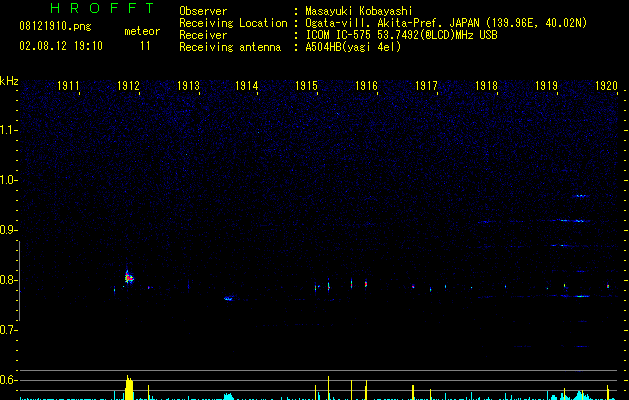Click the tall yellow intensity bar at 1912
This screenshot has width=629, height=400.
click(129, 388)
